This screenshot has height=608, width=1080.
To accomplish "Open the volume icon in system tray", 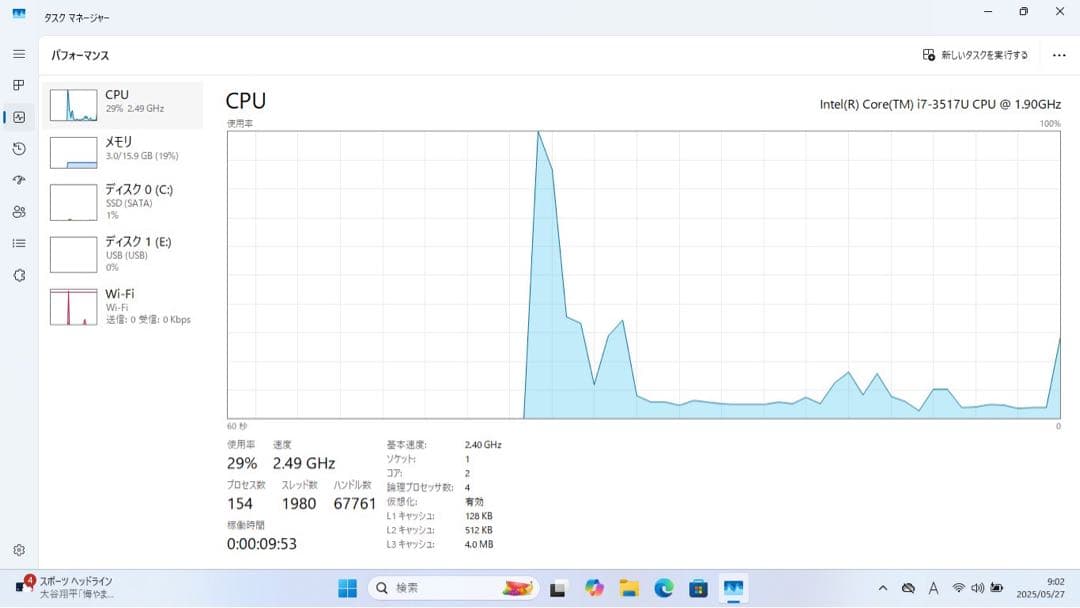I will point(977,588).
